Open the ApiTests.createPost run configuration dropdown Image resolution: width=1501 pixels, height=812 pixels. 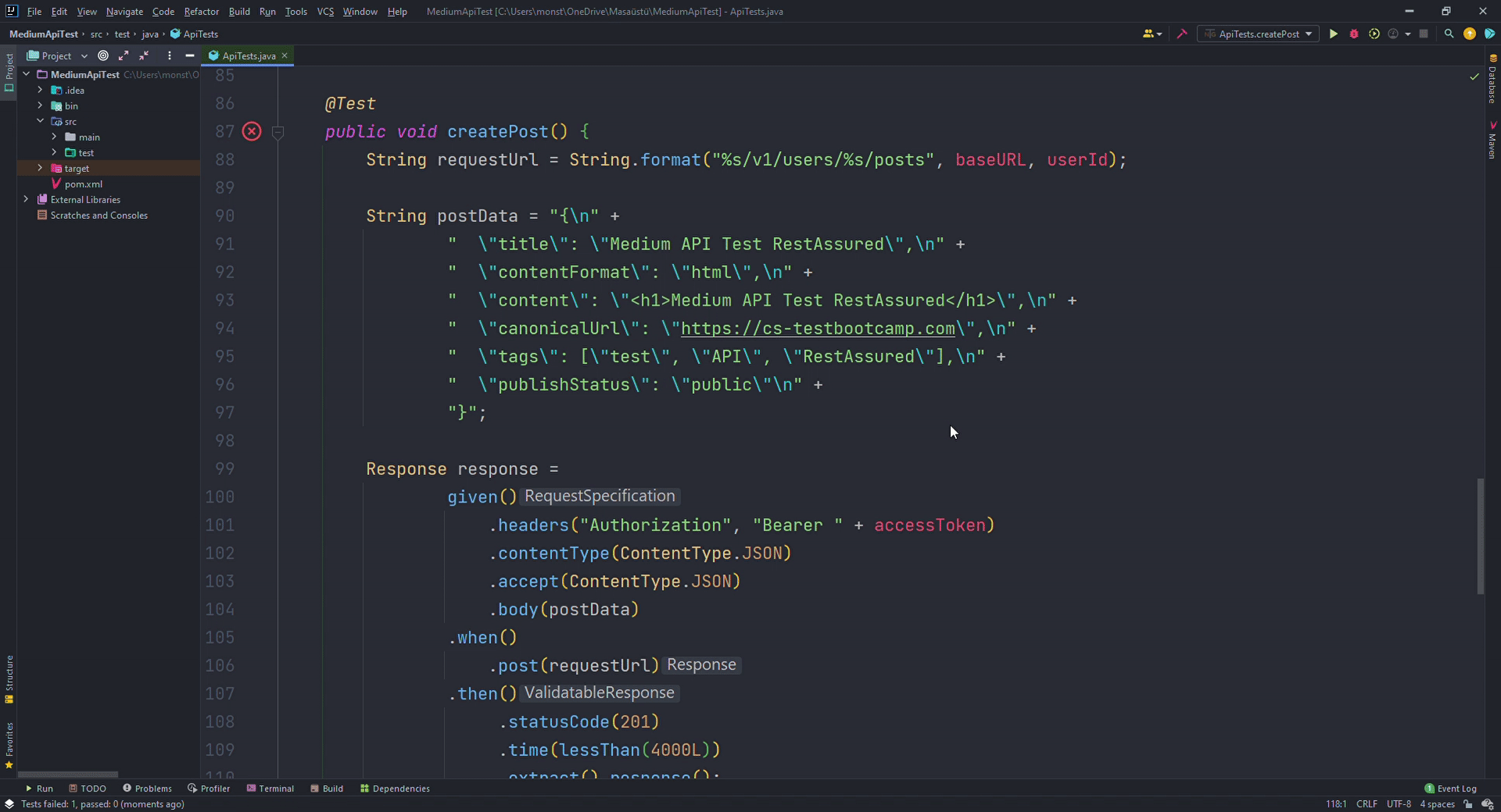(1257, 34)
